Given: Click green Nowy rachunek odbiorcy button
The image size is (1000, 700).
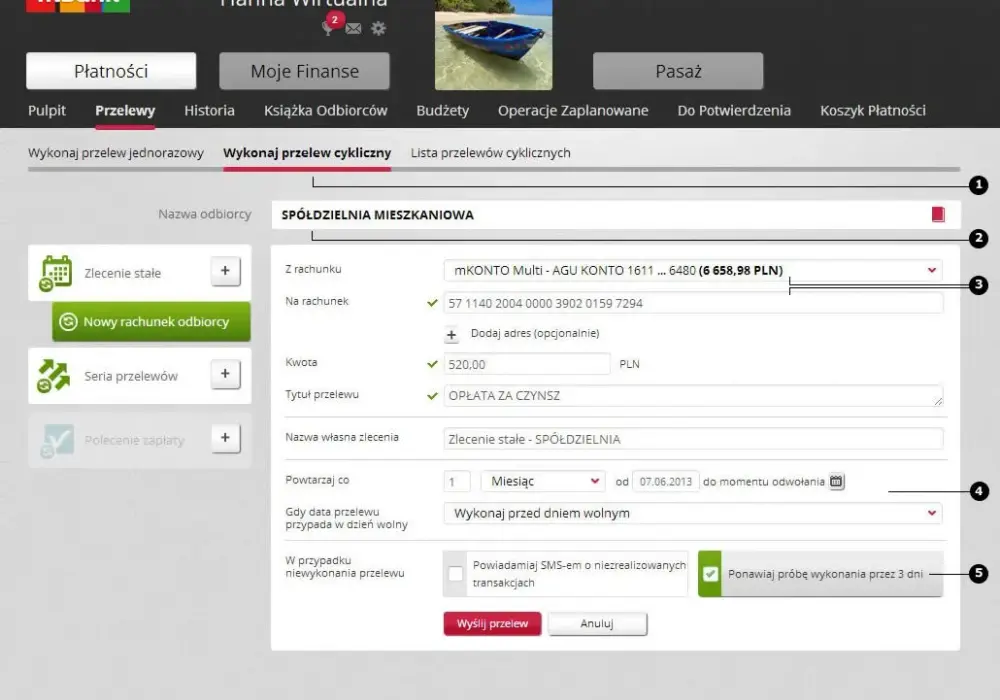Looking at the screenshot, I should tap(151, 322).
